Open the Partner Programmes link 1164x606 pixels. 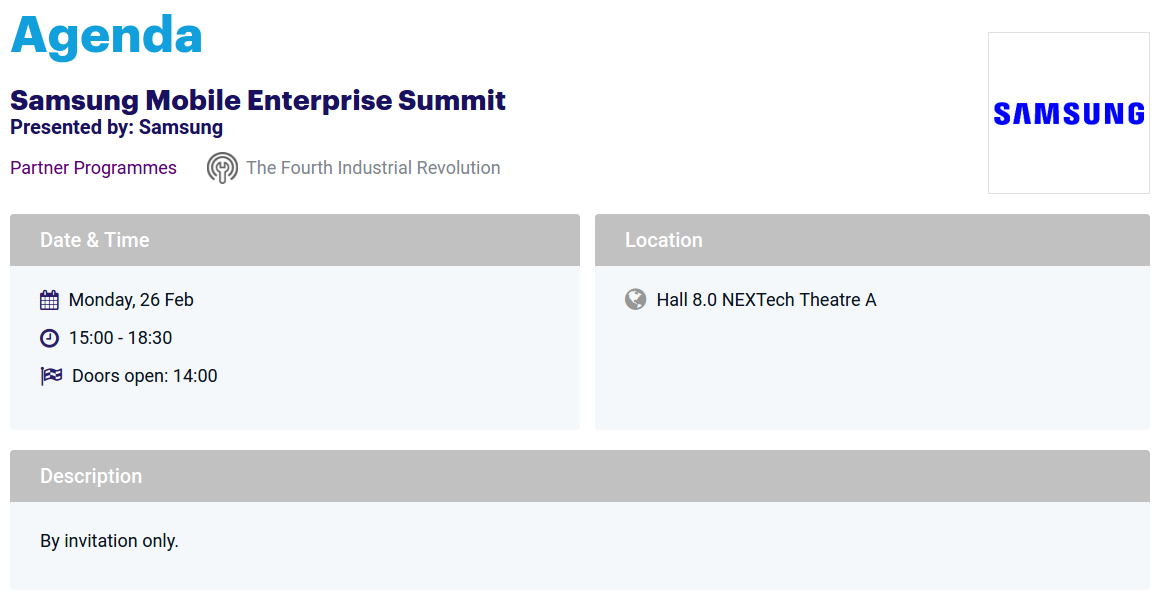[93, 168]
